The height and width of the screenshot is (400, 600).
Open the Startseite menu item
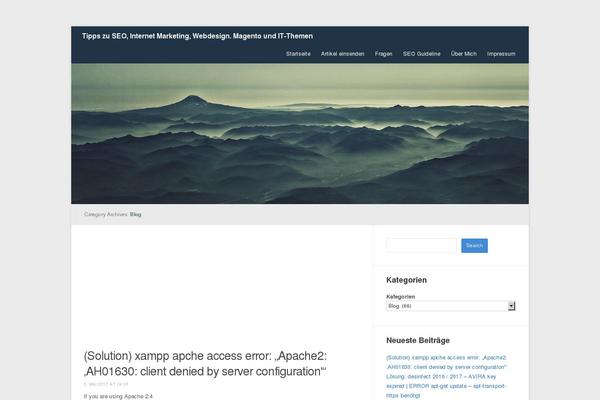coord(298,54)
